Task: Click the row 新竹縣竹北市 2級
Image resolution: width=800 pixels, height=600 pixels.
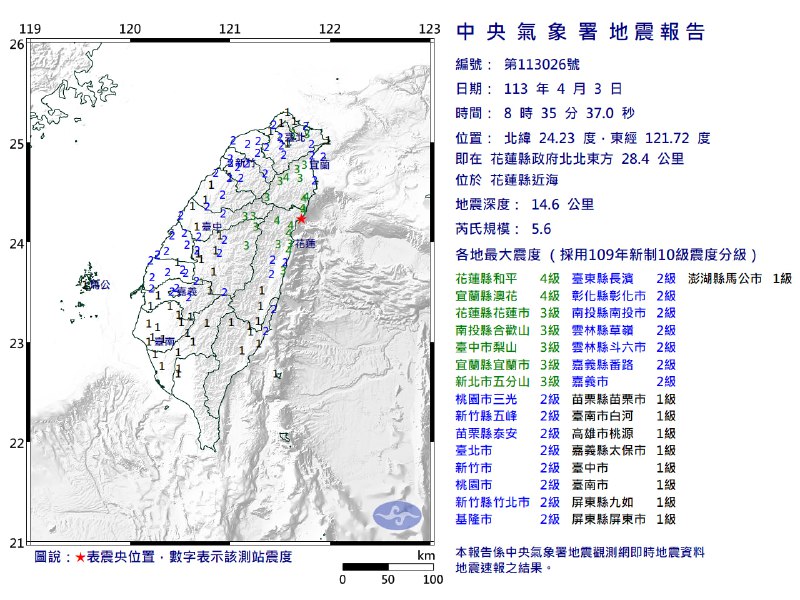Action: pyautogui.click(x=508, y=503)
